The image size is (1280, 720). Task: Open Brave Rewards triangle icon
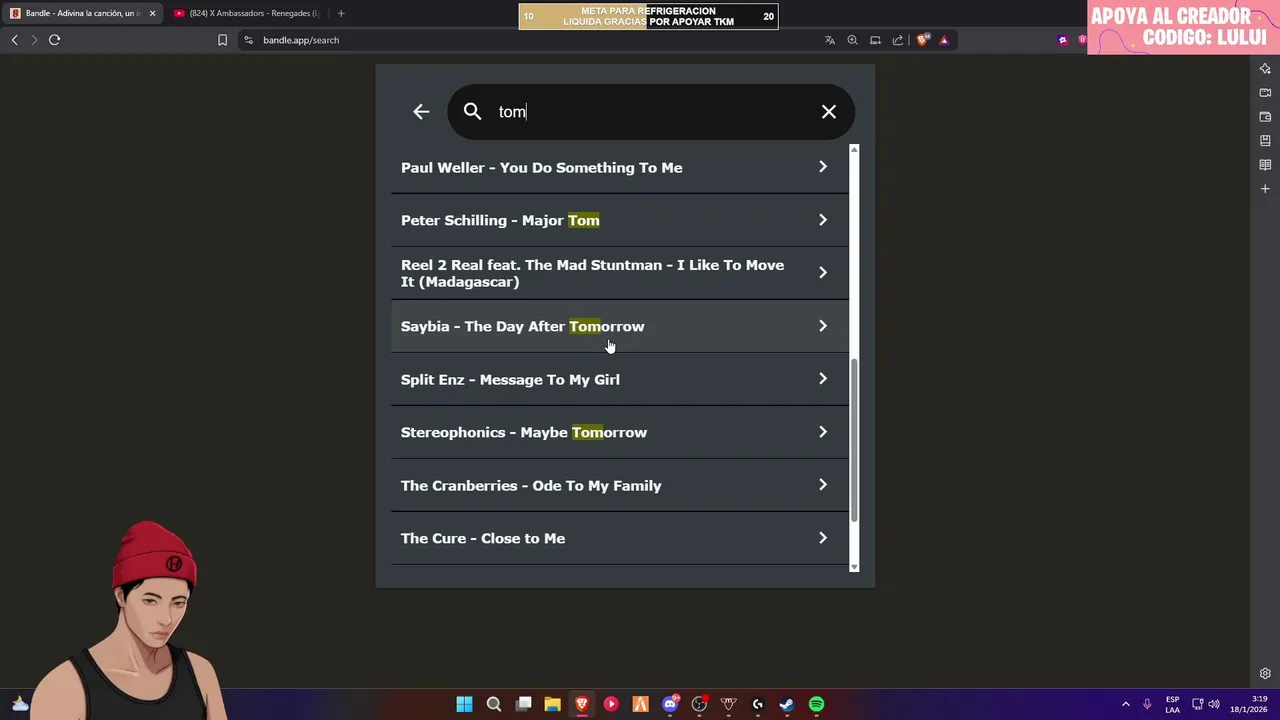coord(944,40)
